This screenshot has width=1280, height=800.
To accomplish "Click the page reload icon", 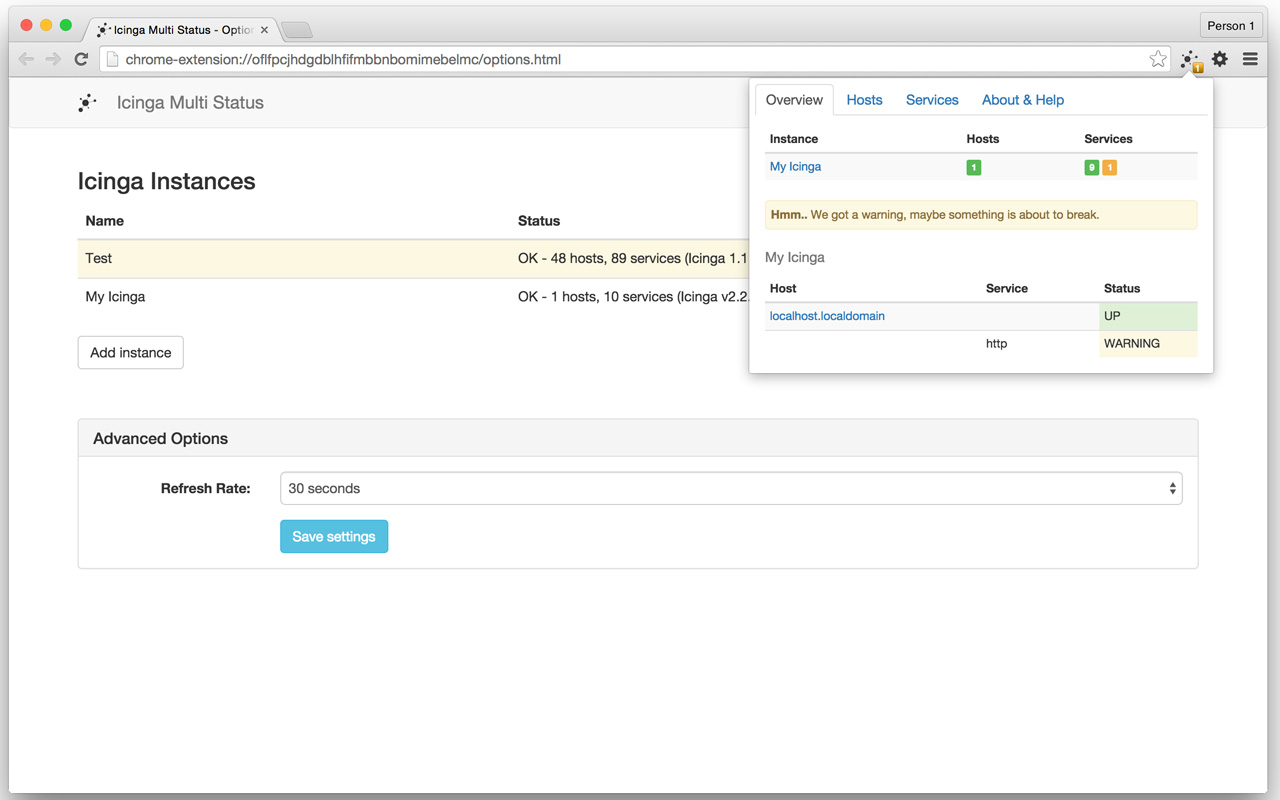I will [81, 59].
